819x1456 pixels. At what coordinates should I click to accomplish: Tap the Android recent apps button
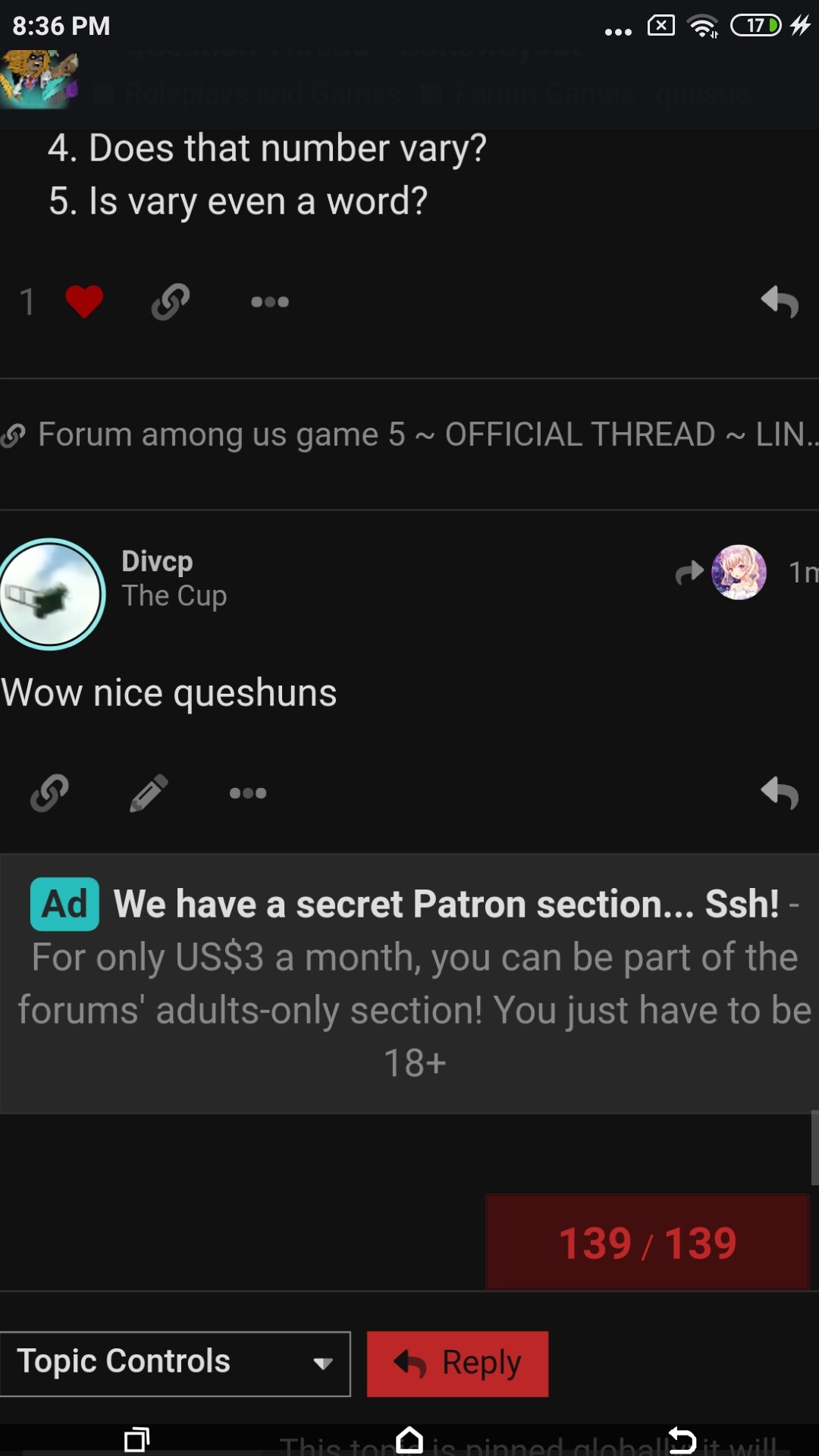point(136,1439)
